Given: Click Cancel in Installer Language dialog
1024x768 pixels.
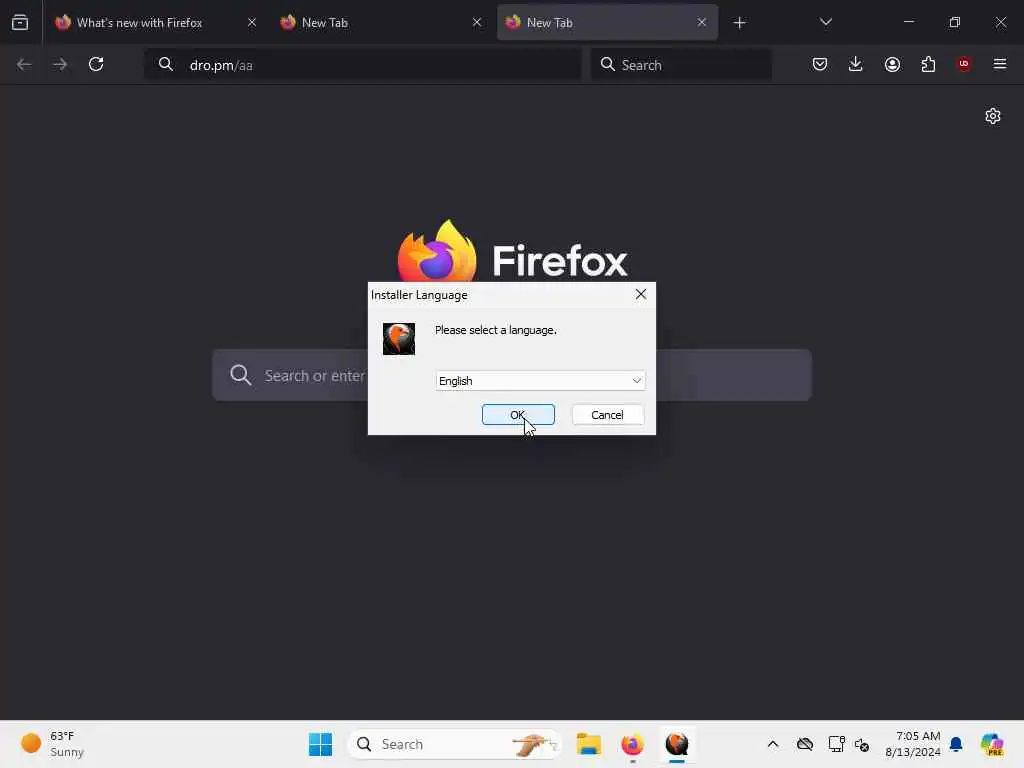Looking at the screenshot, I should [607, 415].
